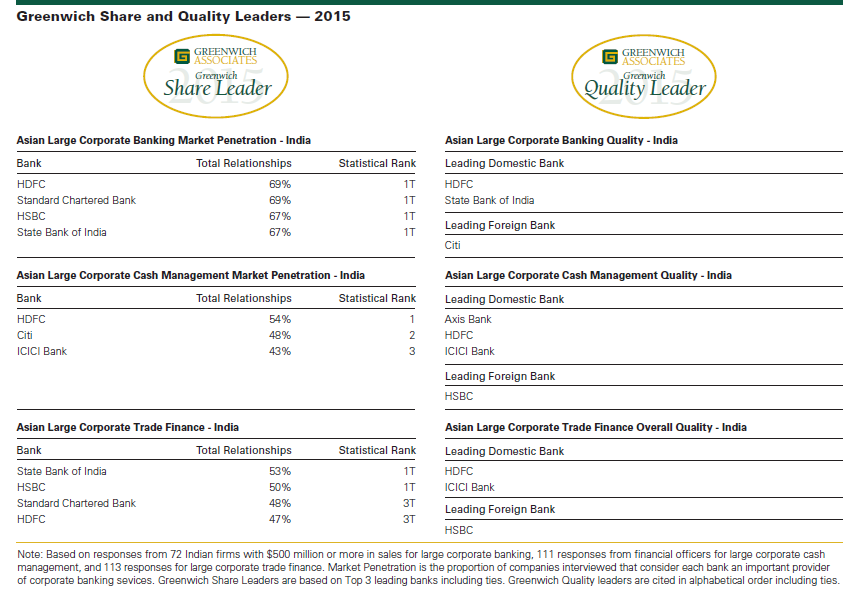Image resolution: width=854 pixels, height=597 pixels.
Task: Click the 53% value for State Bank of India
Action: coord(280,471)
